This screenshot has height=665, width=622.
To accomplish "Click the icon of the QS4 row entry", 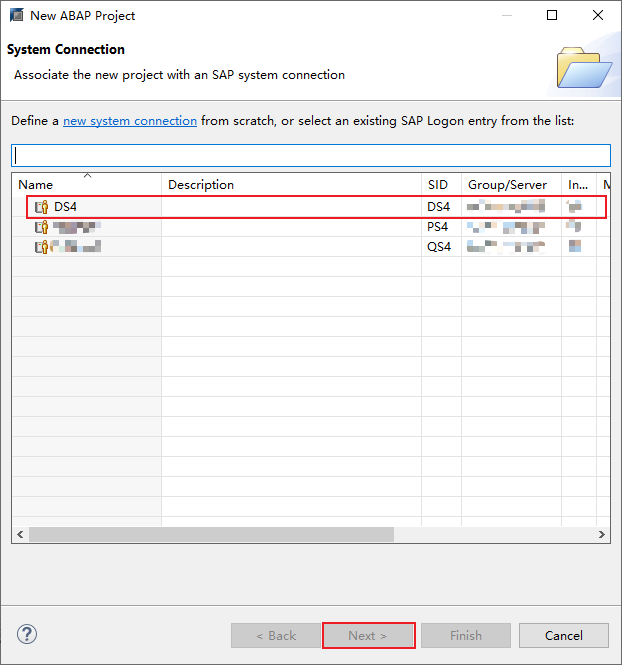I will tap(41, 246).
